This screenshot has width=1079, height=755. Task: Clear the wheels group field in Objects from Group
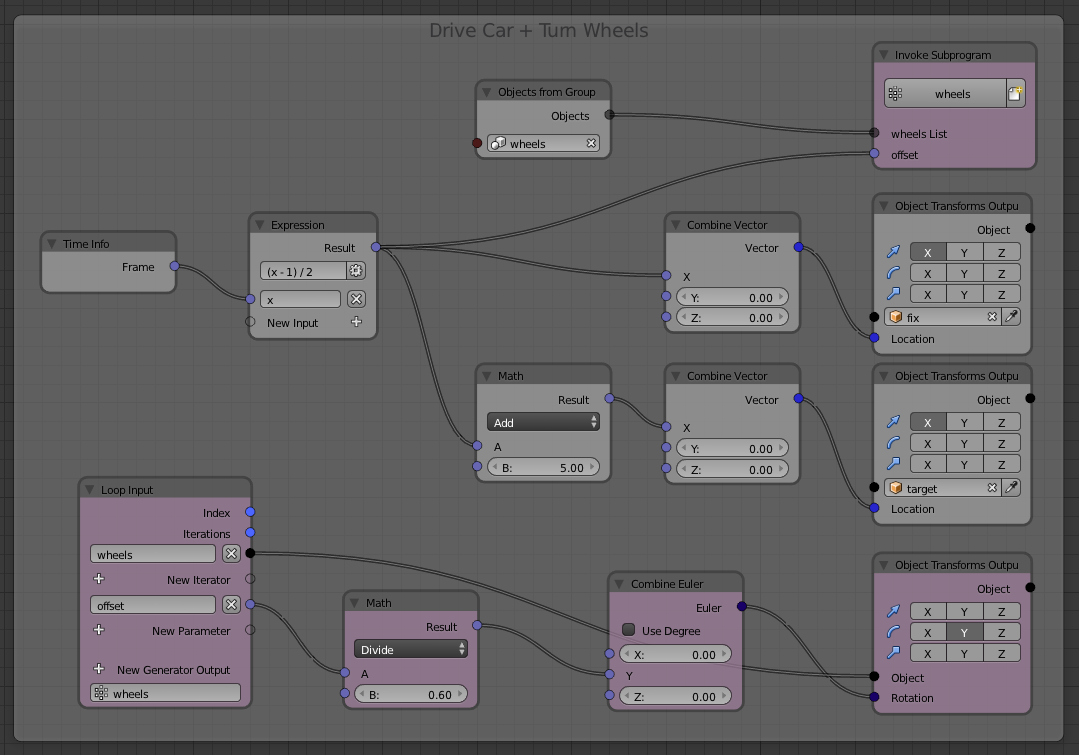click(591, 144)
